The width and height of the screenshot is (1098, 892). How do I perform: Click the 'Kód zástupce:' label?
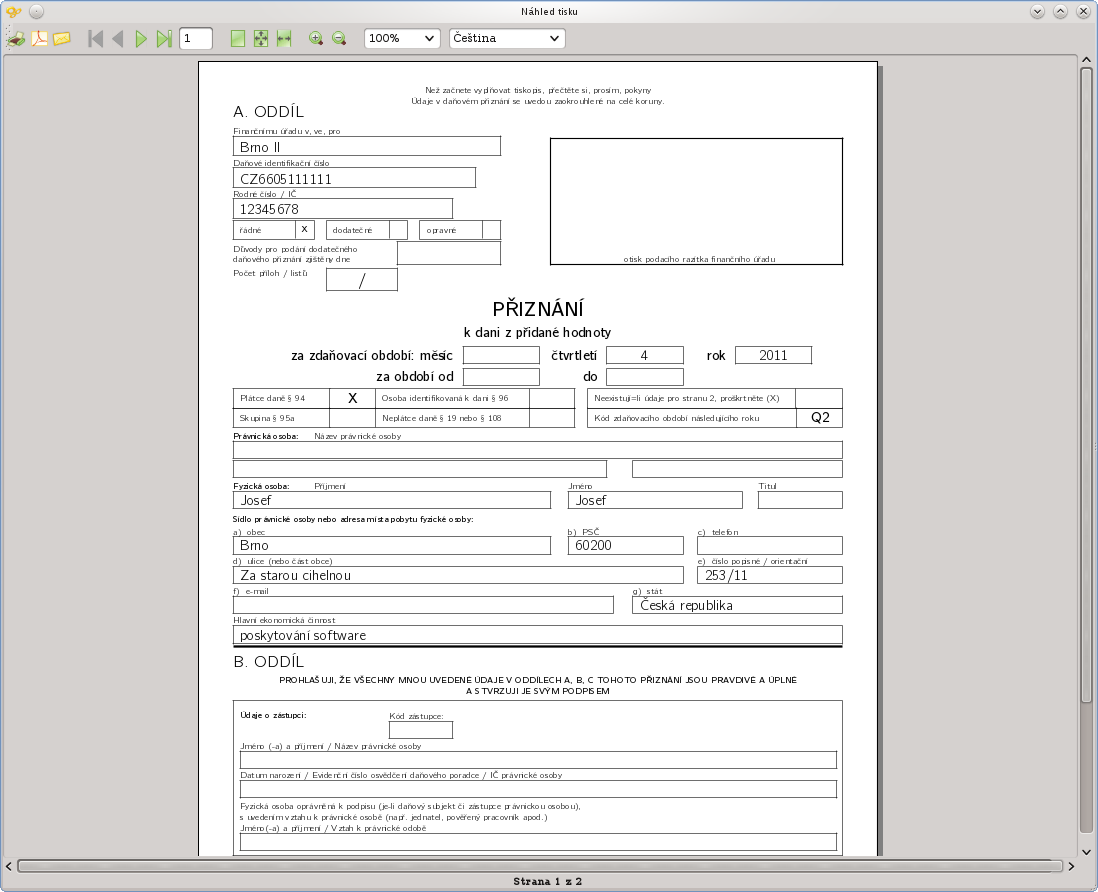pyautogui.click(x=417, y=716)
